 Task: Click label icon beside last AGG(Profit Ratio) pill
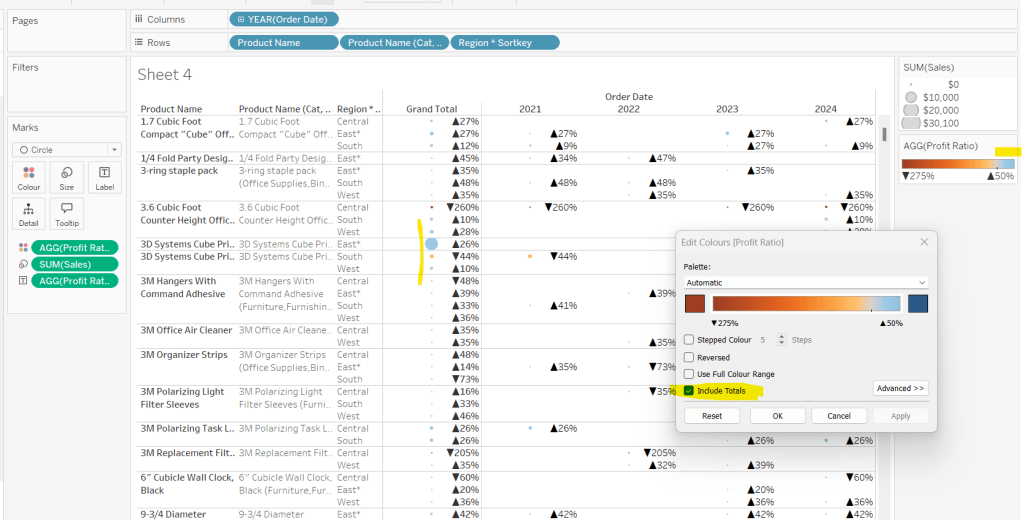20,281
